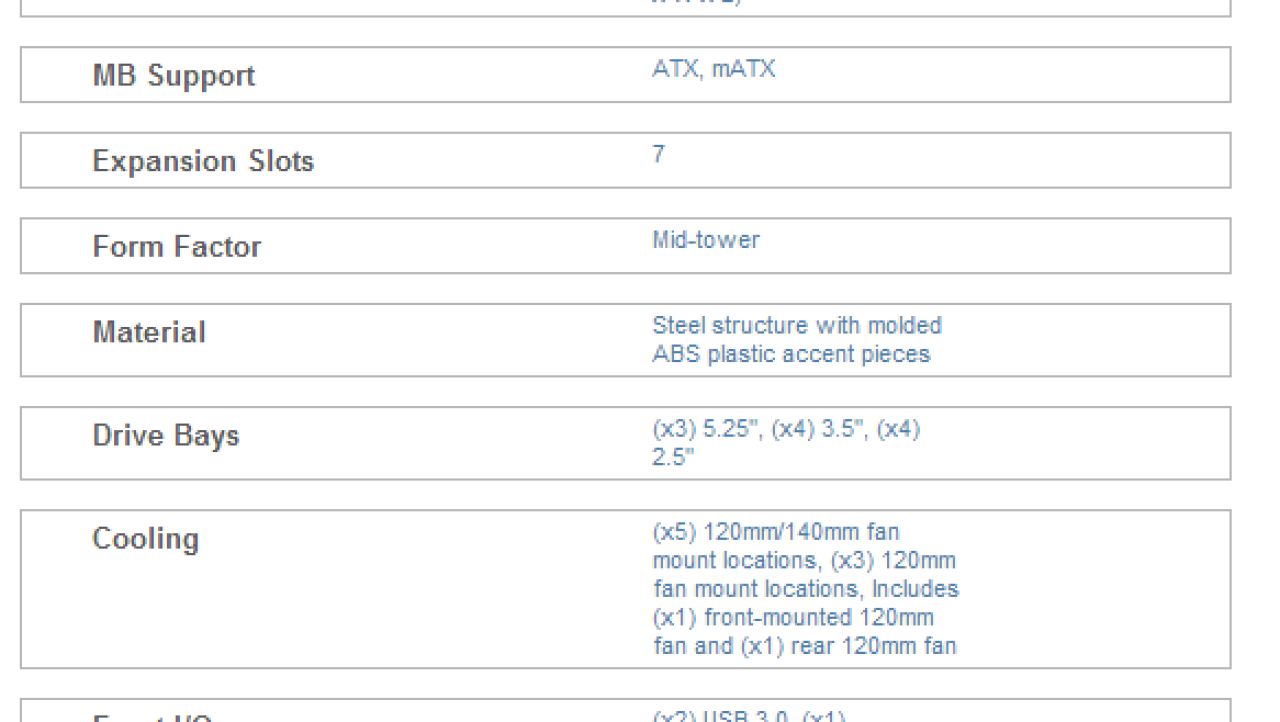
Task: Click the Cooling row label
Action: pos(146,538)
